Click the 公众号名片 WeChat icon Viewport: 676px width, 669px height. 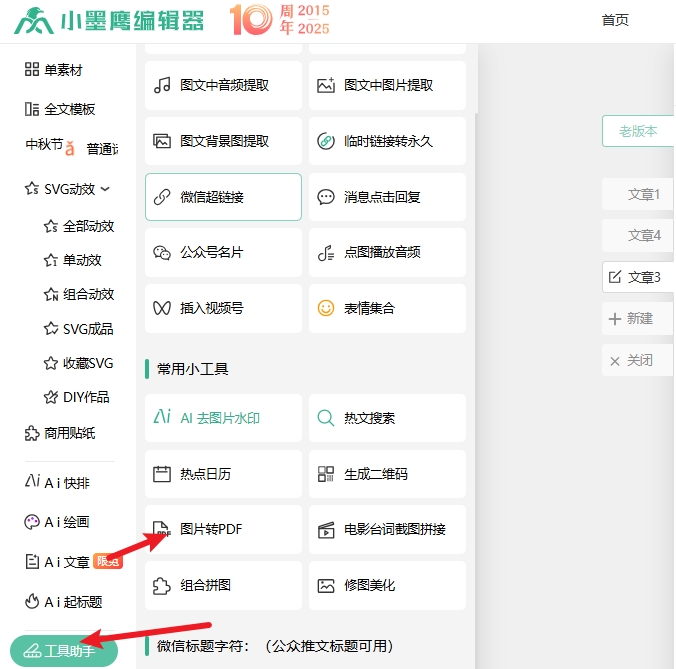(x=162, y=253)
